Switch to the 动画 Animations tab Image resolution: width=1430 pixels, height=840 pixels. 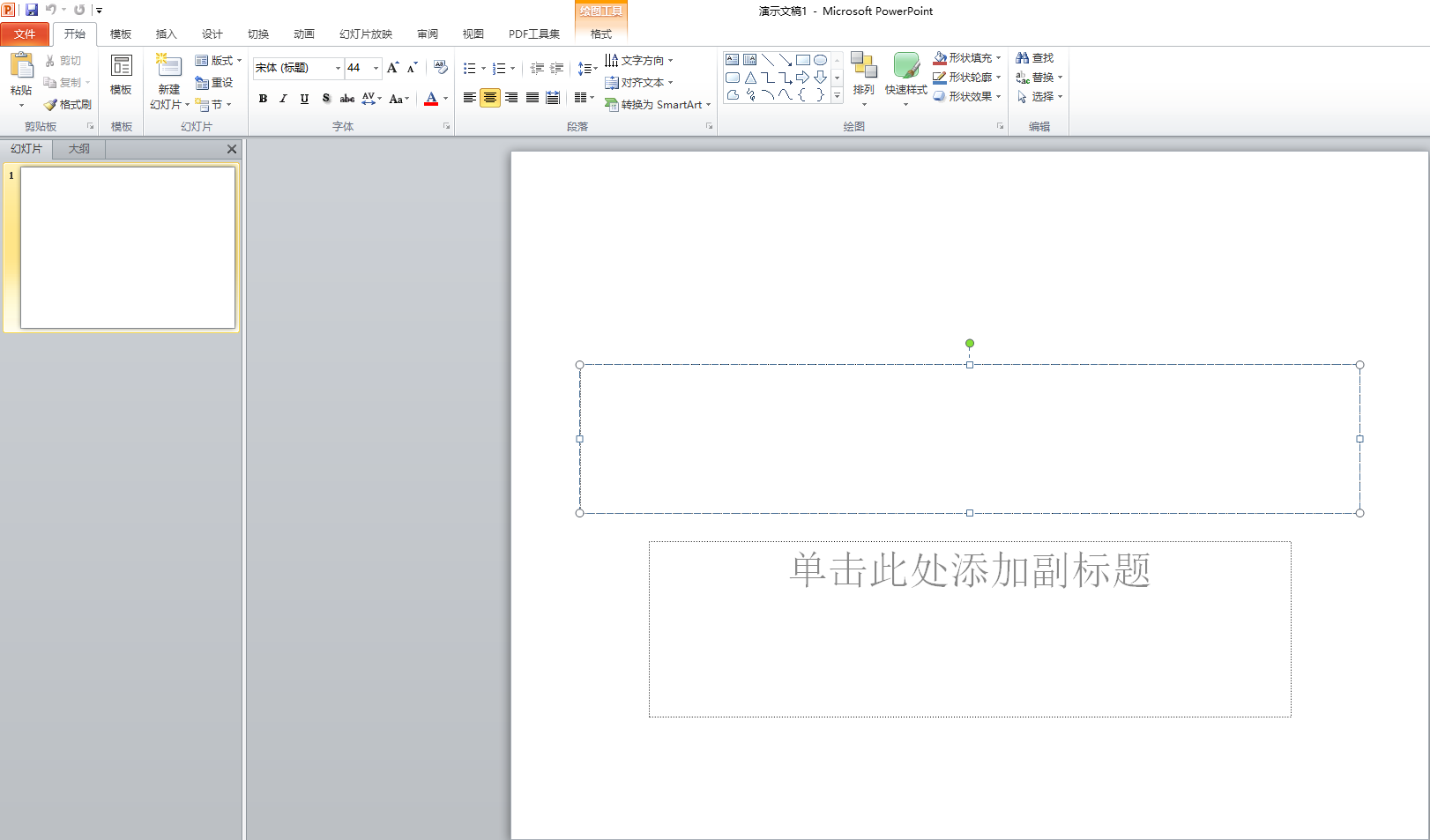(304, 34)
